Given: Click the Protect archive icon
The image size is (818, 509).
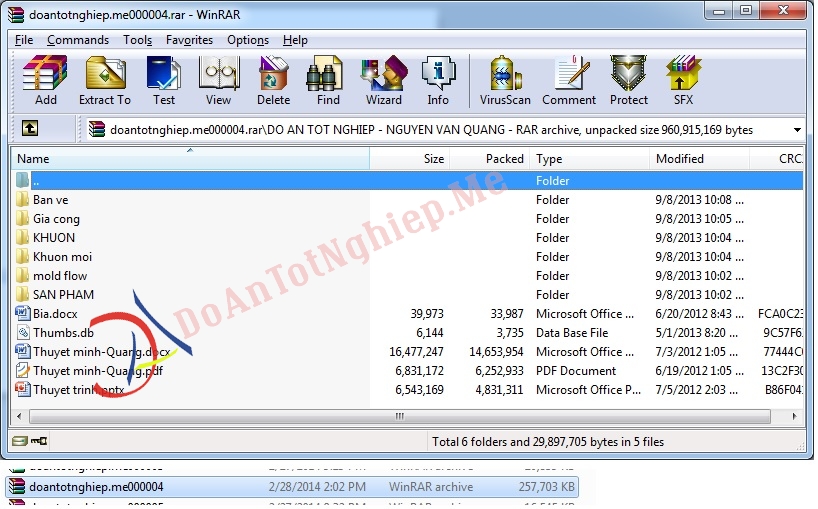Looking at the screenshot, I should (629, 80).
